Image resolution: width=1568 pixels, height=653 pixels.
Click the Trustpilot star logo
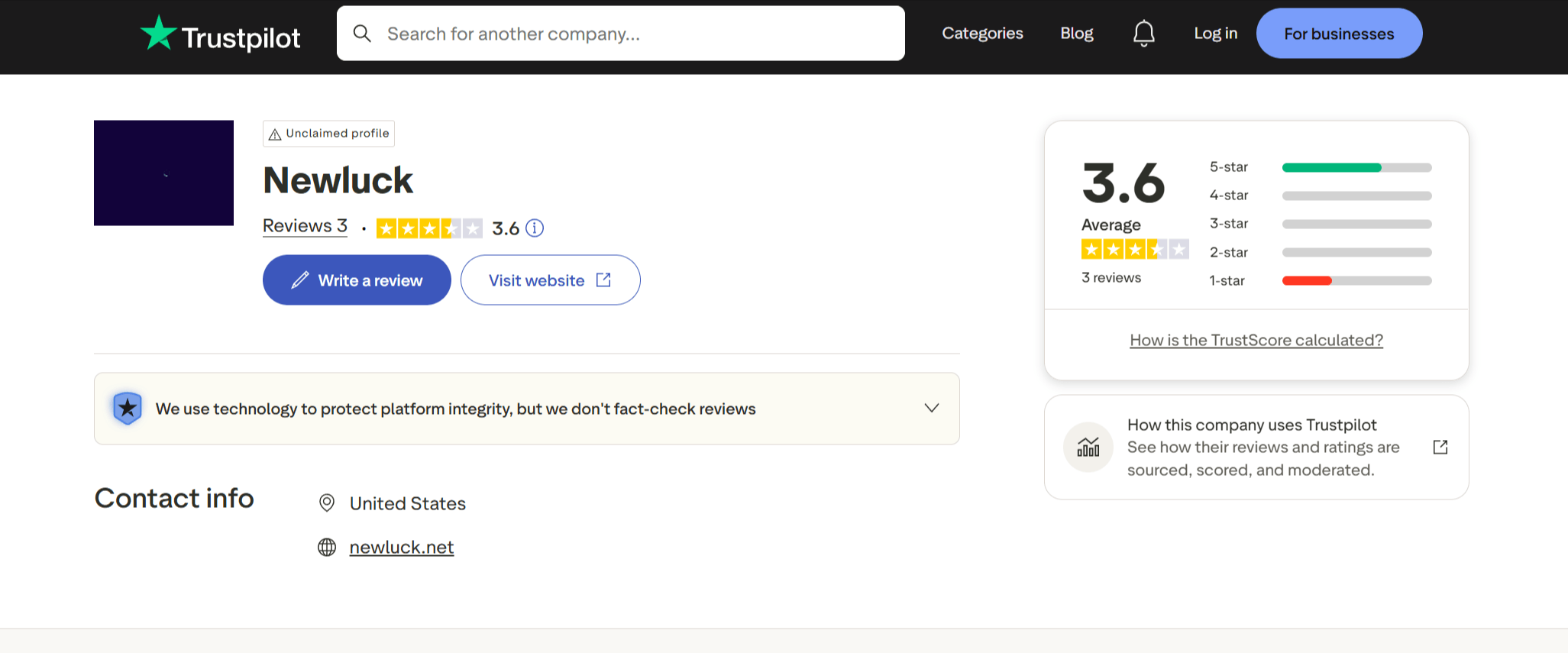click(x=159, y=34)
